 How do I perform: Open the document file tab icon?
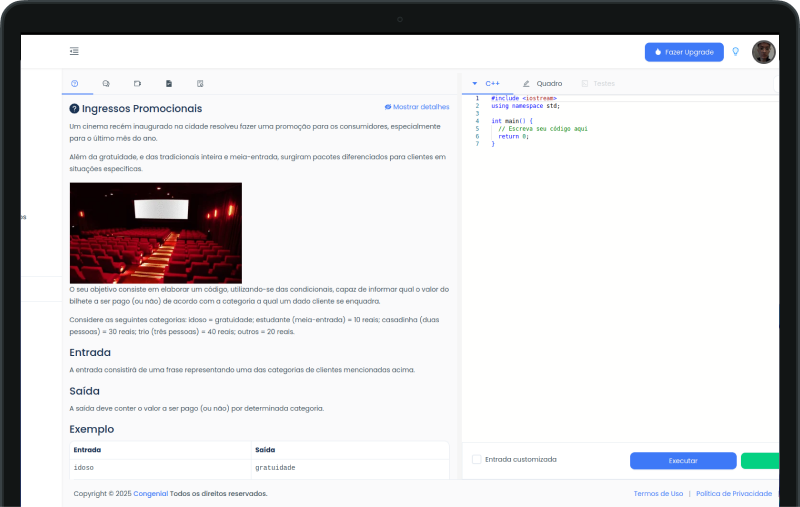point(169,83)
